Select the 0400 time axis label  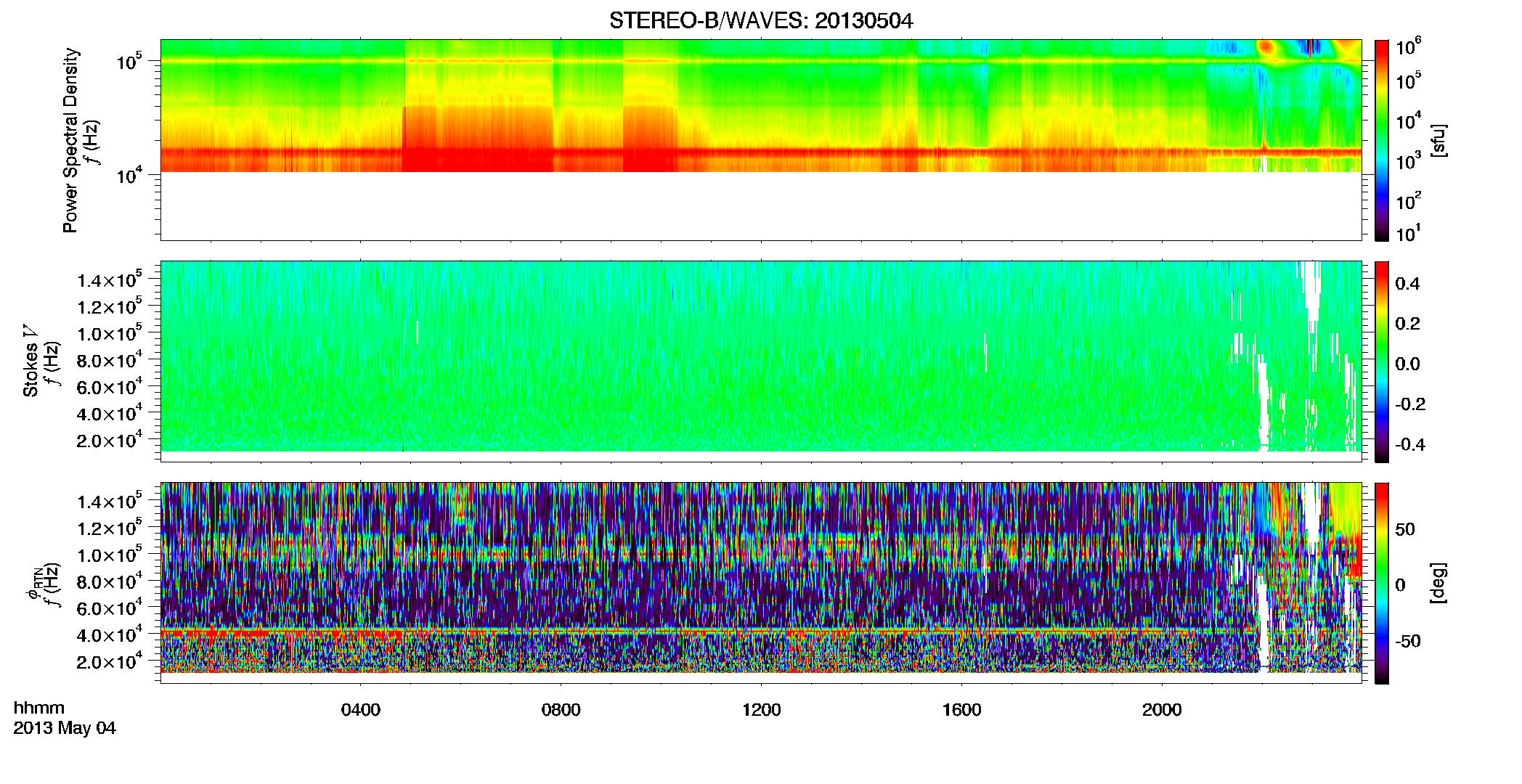coord(361,710)
